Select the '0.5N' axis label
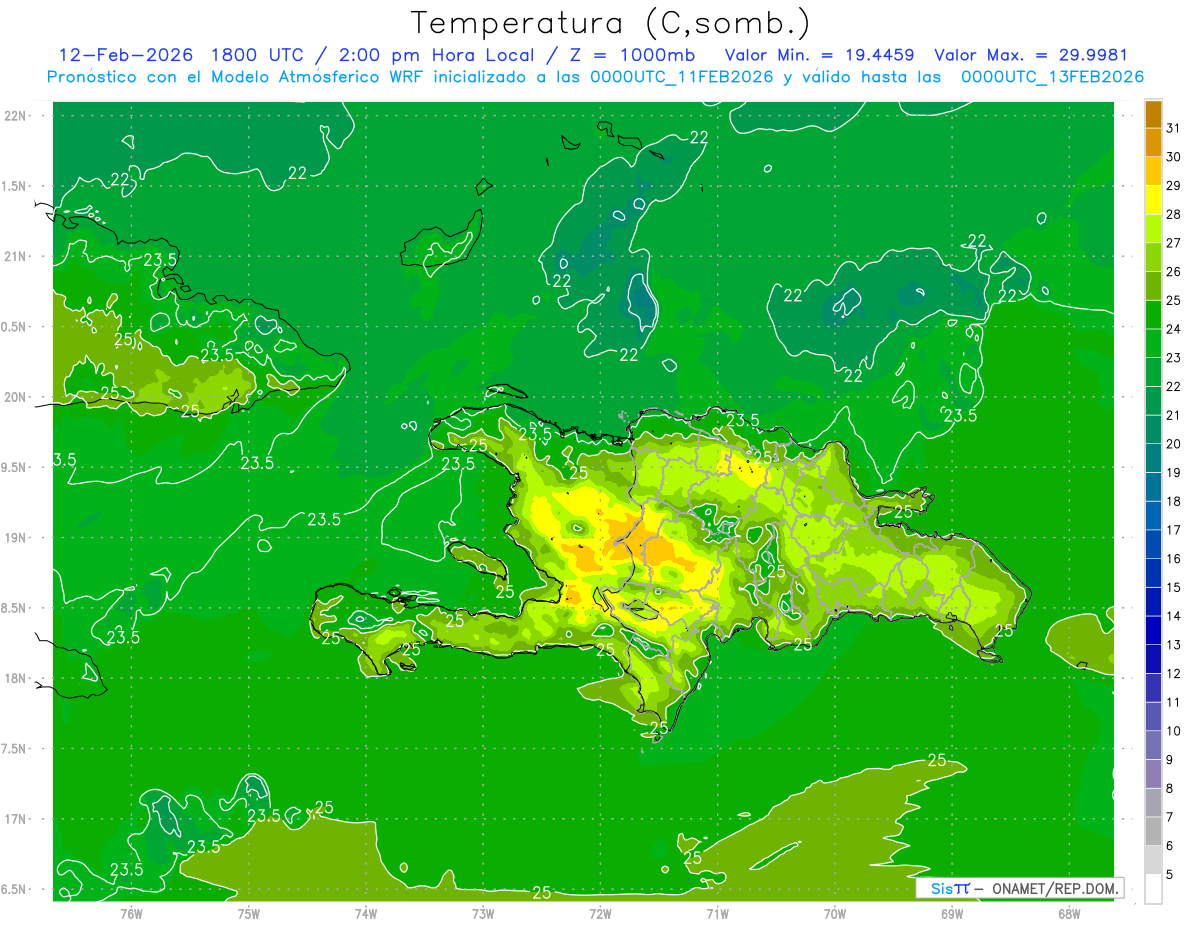Screen dimensions: 1200x927 [x=15, y=327]
